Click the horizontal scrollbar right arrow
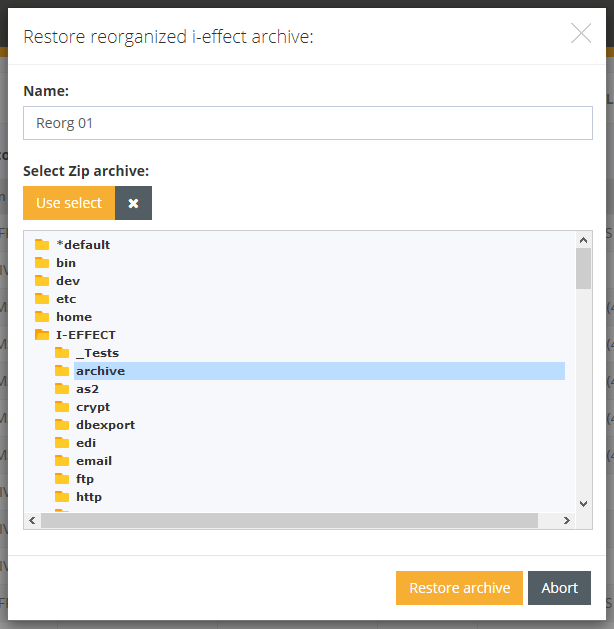 [x=567, y=521]
